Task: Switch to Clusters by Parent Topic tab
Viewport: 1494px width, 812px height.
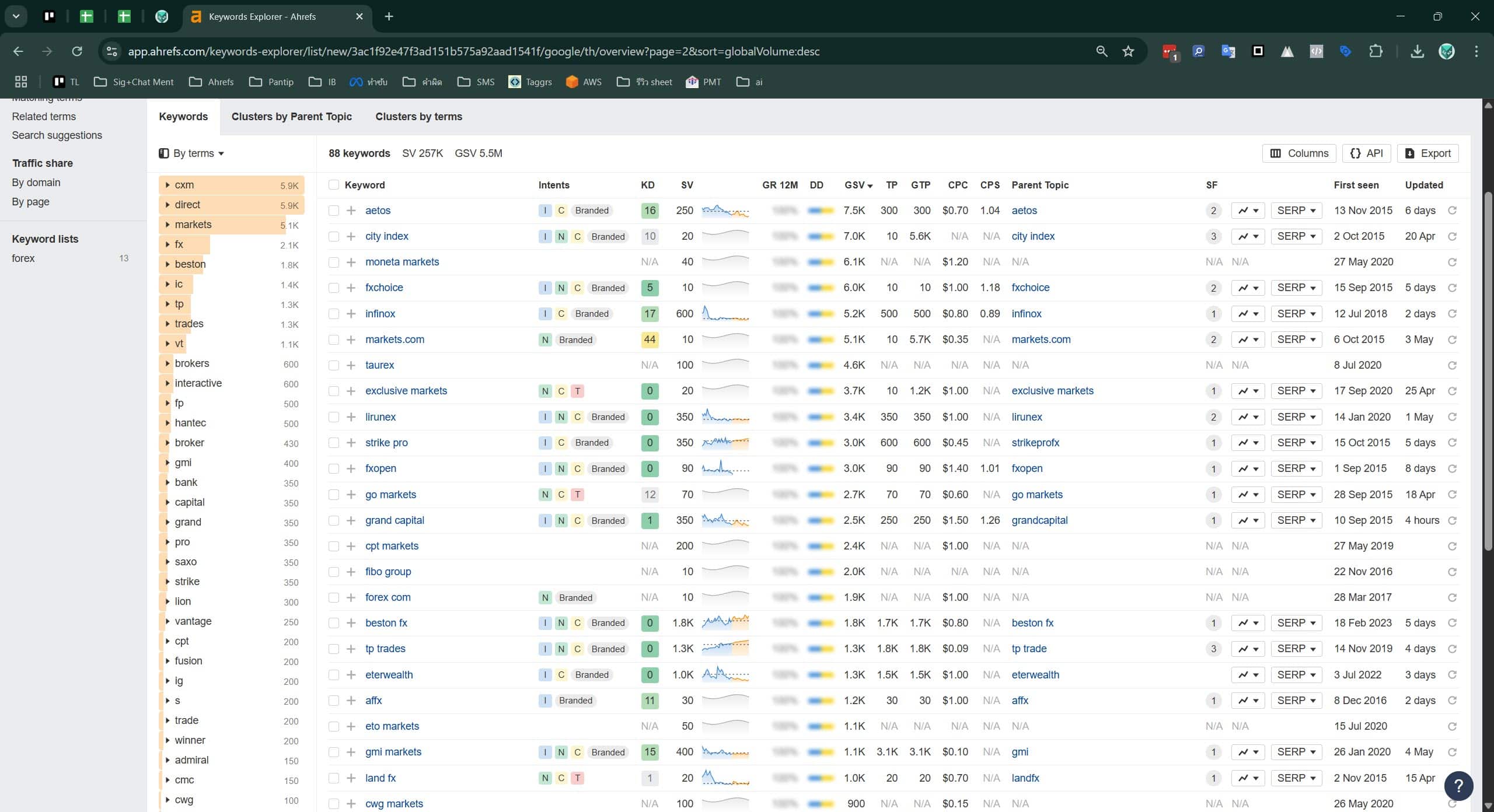Action: pyautogui.click(x=291, y=117)
